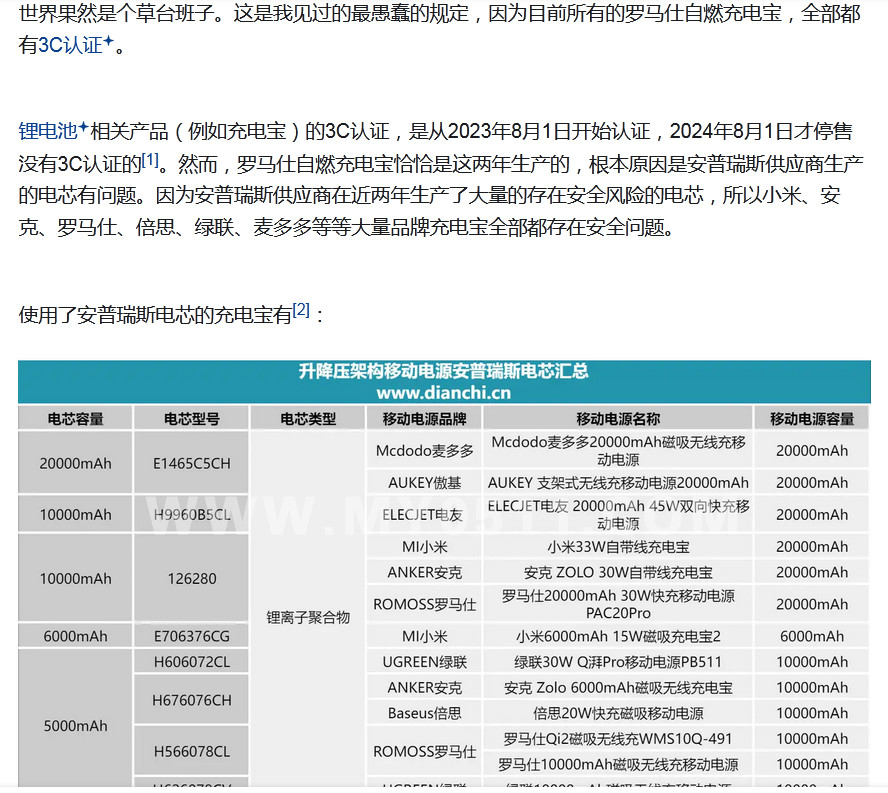The height and width of the screenshot is (793, 888).
Task: Click the 移动电源名称 column header
Action: [617, 419]
